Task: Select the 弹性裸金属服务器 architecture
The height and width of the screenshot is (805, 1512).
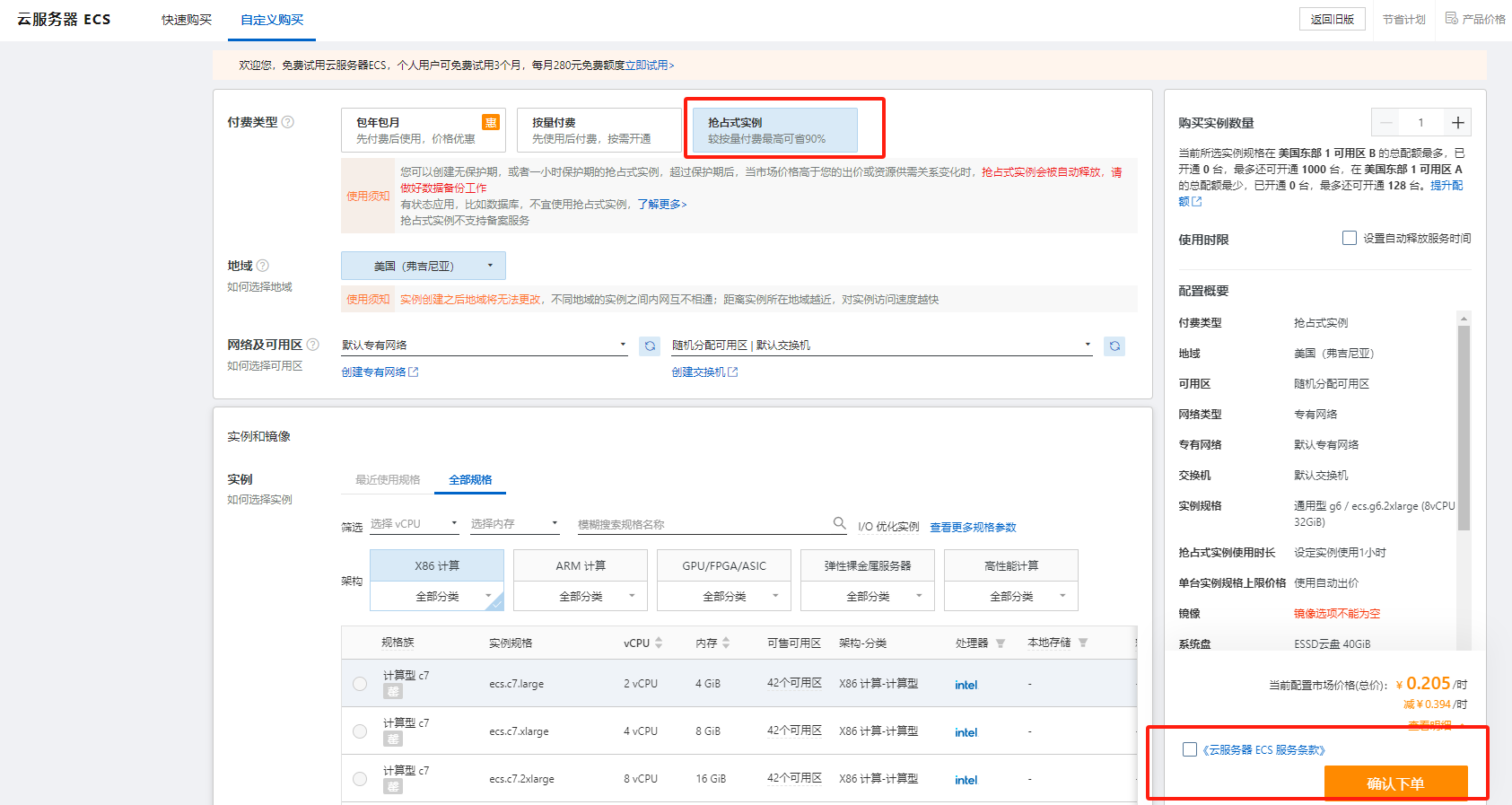Action: click(868, 565)
